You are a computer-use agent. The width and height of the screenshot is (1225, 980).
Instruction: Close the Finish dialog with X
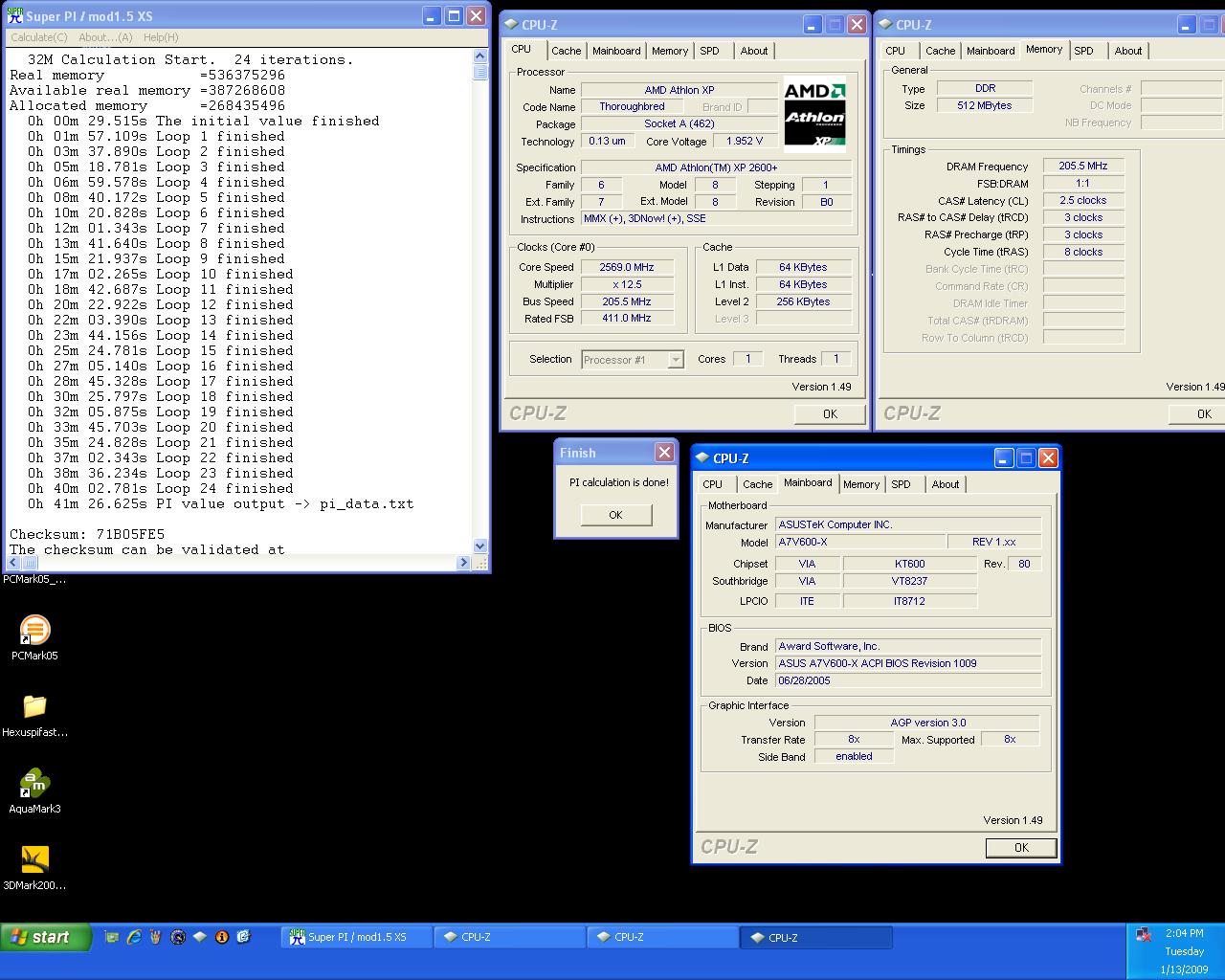(664, 452)
